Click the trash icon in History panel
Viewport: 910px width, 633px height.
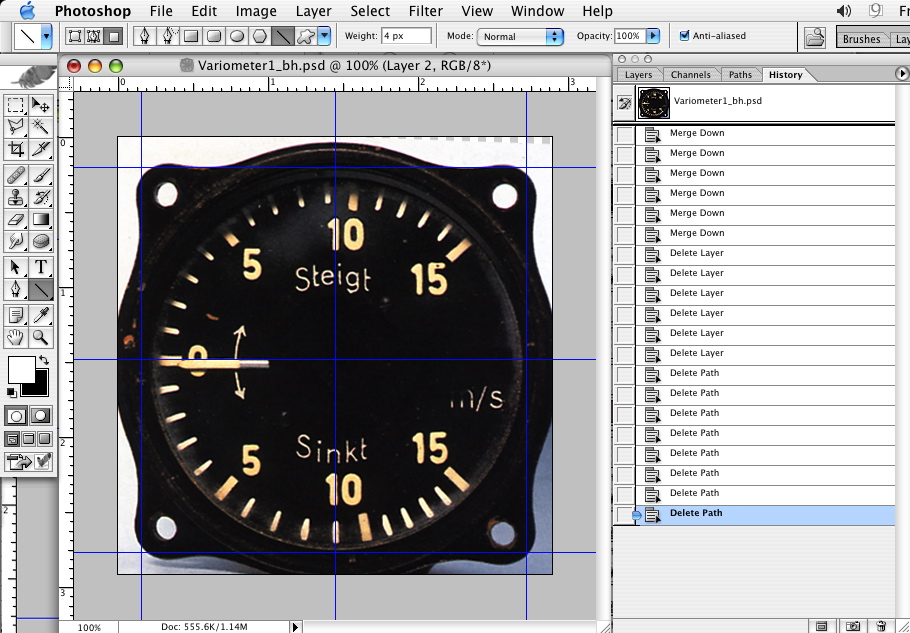(x=881, y=626)
